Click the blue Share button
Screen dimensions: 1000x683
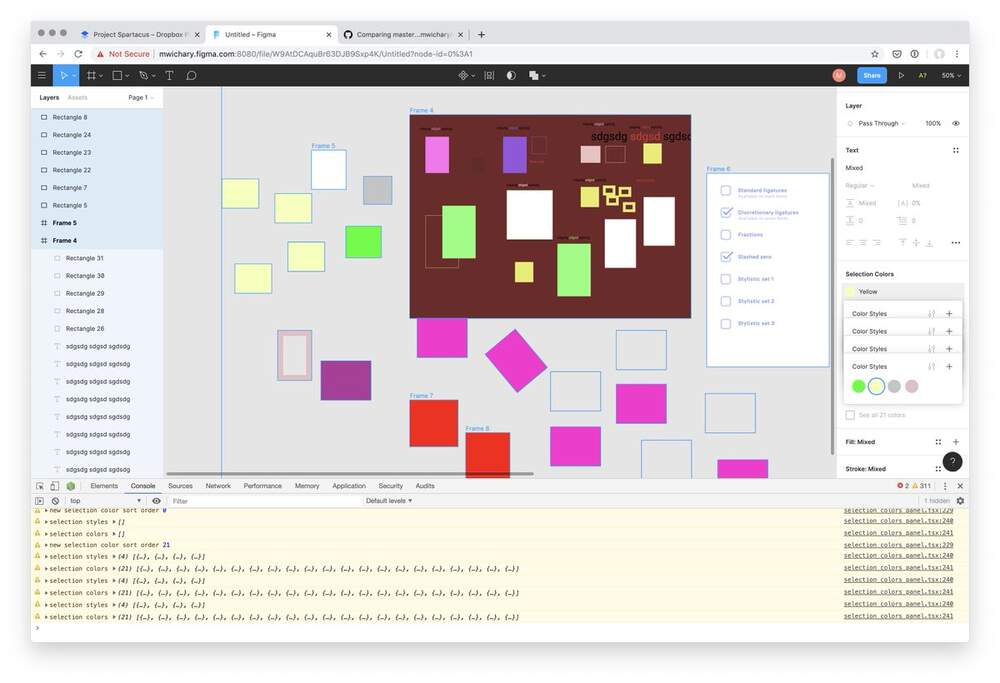(x=872, y=75)
